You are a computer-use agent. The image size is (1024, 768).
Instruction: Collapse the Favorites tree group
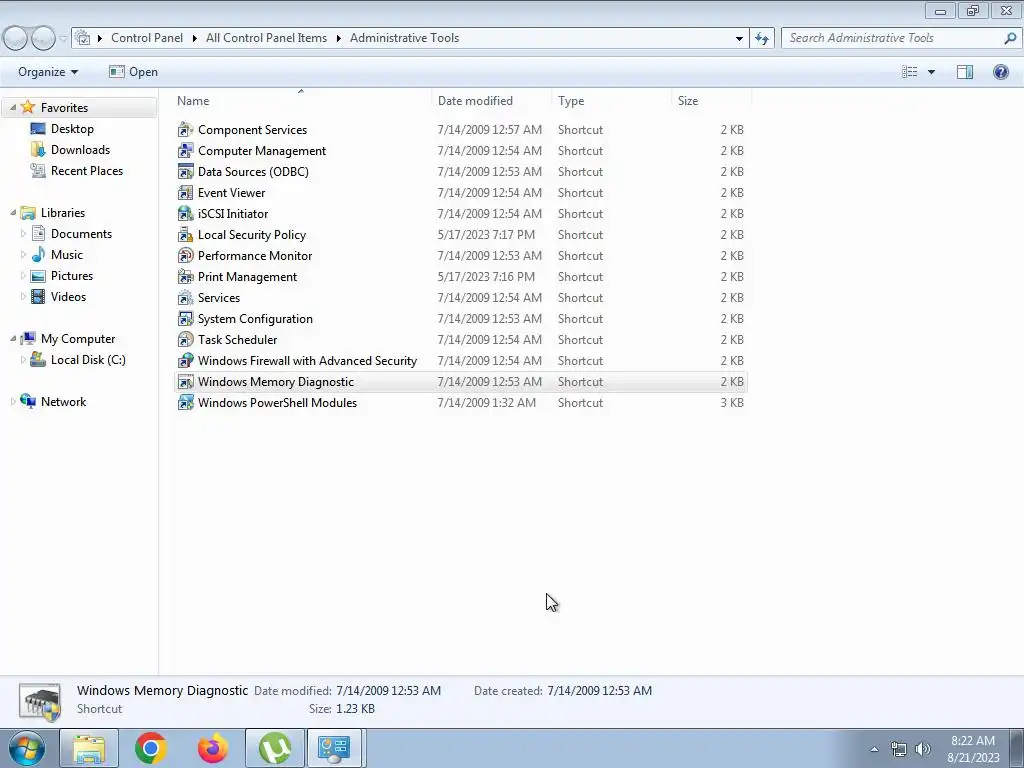[13, 107]
